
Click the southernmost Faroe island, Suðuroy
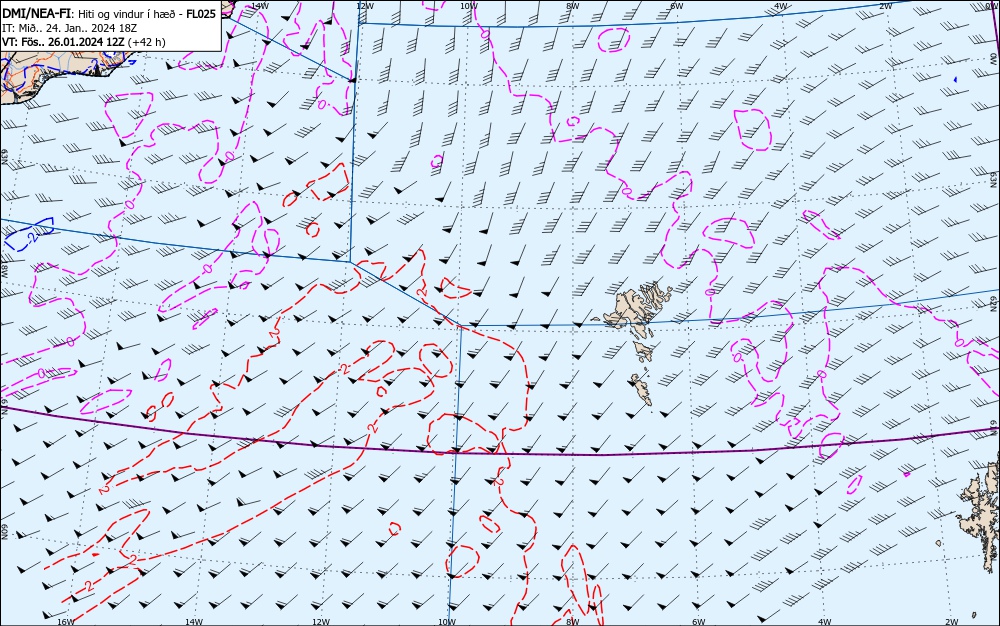click(642, 389)
